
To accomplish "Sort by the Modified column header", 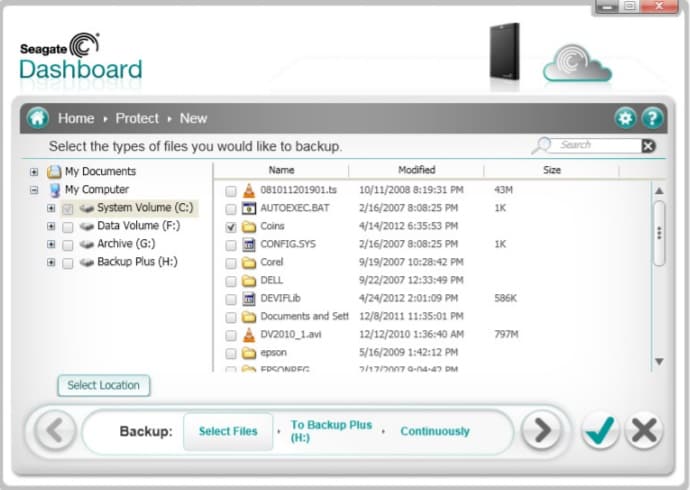I will pos(416,170).
